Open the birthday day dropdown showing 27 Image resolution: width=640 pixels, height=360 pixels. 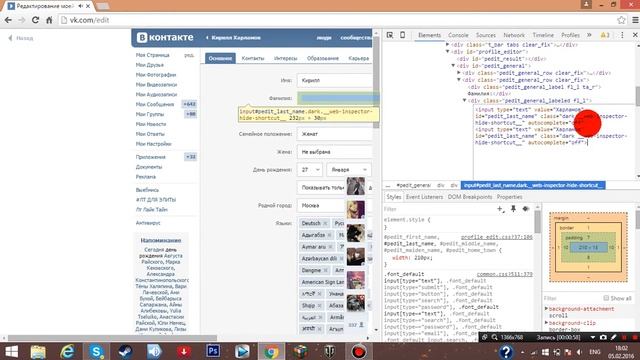pyautogui.click(x=310, y=169)
